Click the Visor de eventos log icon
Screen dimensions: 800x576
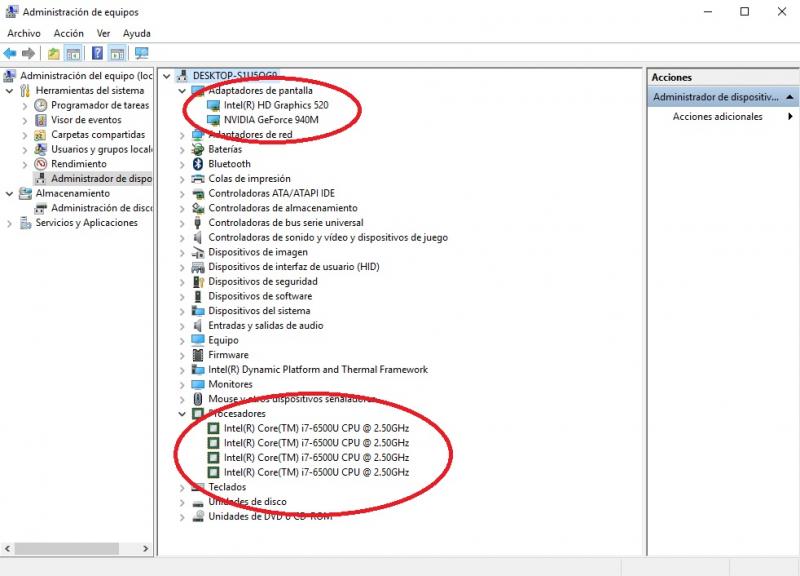tap(41, 120)
